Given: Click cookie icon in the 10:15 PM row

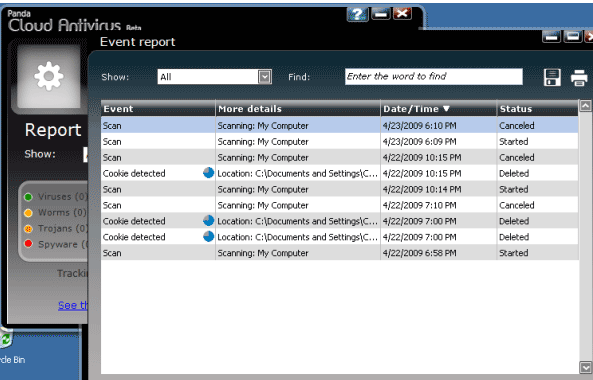Looking at the screenshot, I should pyautogui.click(x=208, y=173).
